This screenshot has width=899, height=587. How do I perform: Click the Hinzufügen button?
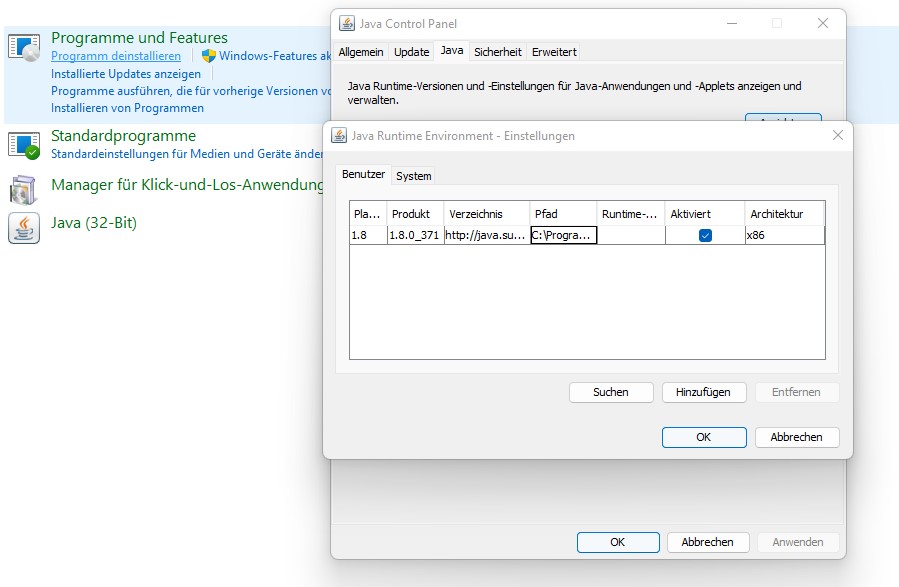coord(702,392)
